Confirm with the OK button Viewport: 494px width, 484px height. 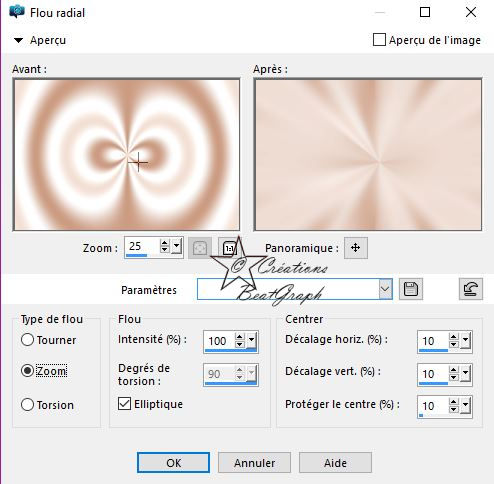coord(173,462)
